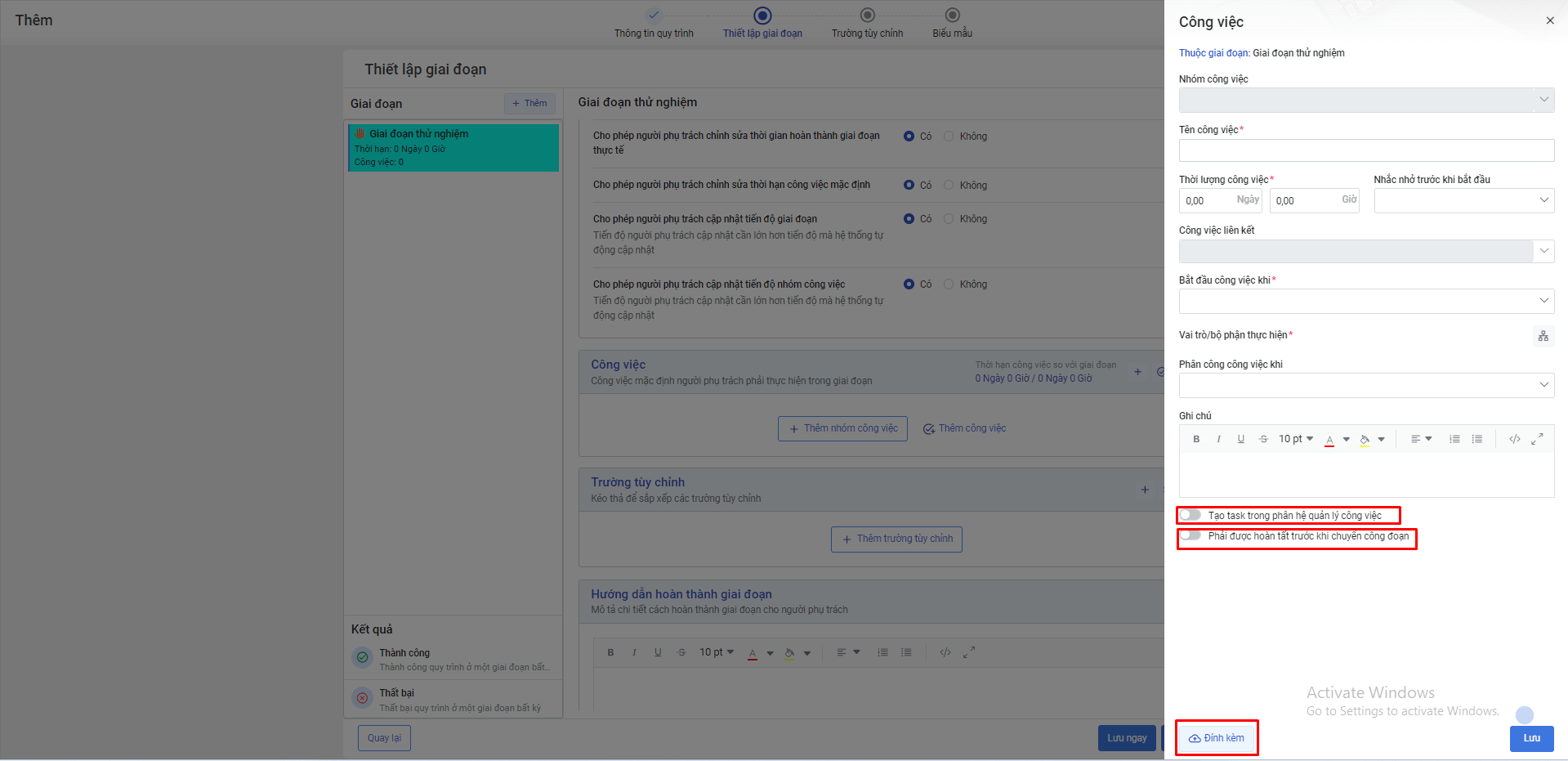Image resolution: width=1568 pixels, height=761 pixels.
Task: Go to Biểu mẫu step
Action: tap(952, 24)
